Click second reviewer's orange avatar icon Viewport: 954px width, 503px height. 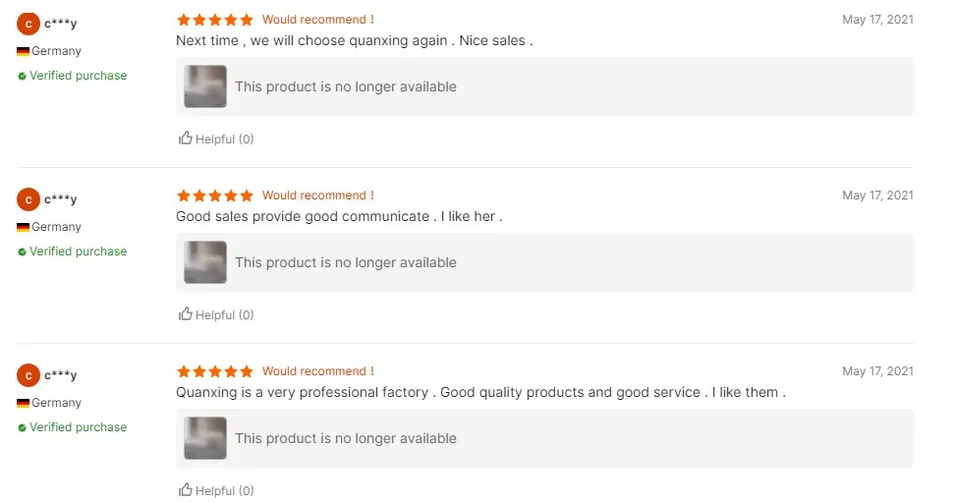pyautogui.click(x=28, y=199)
